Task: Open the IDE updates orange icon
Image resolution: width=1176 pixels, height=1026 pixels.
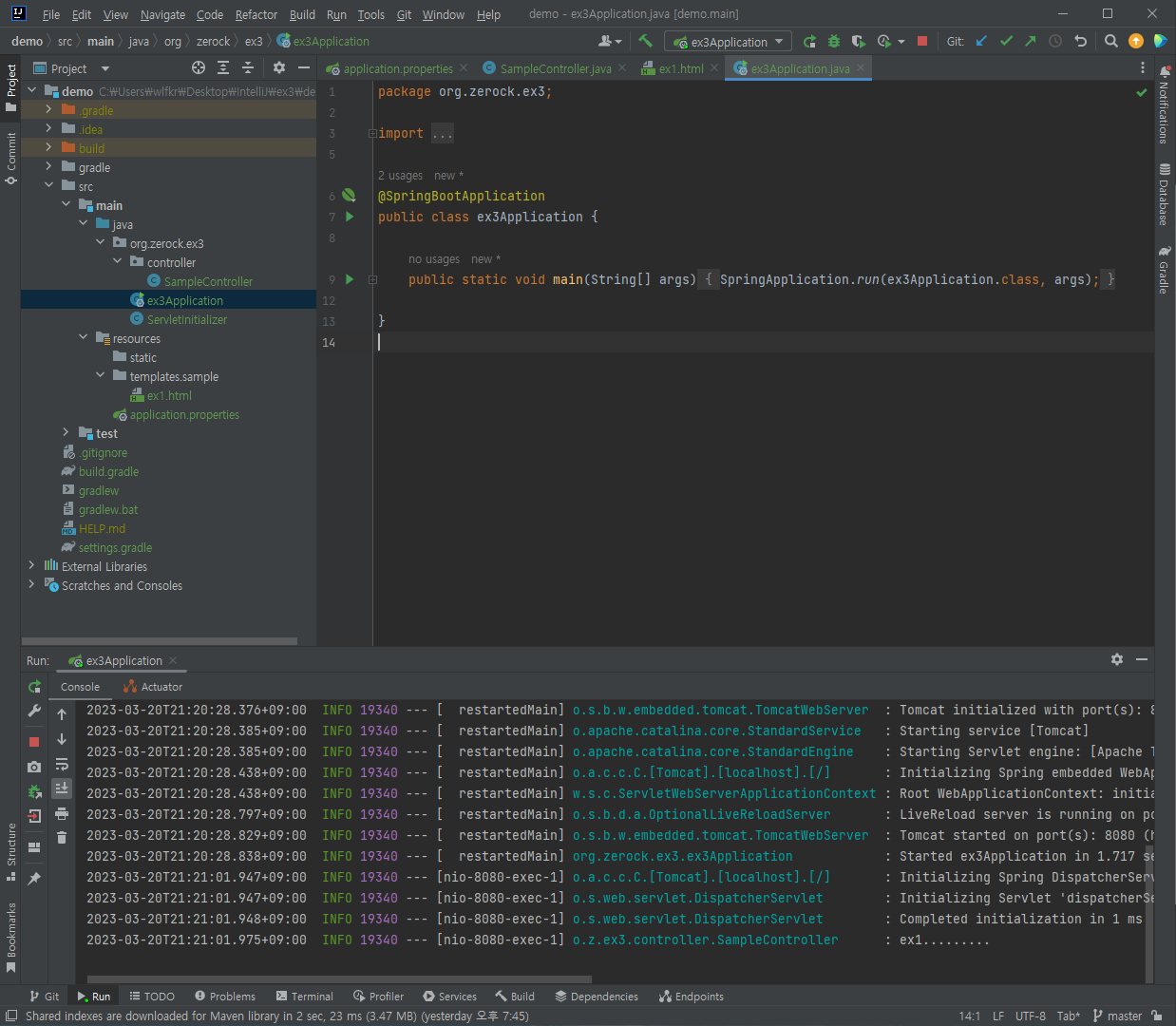Action: coord(1136,41)
